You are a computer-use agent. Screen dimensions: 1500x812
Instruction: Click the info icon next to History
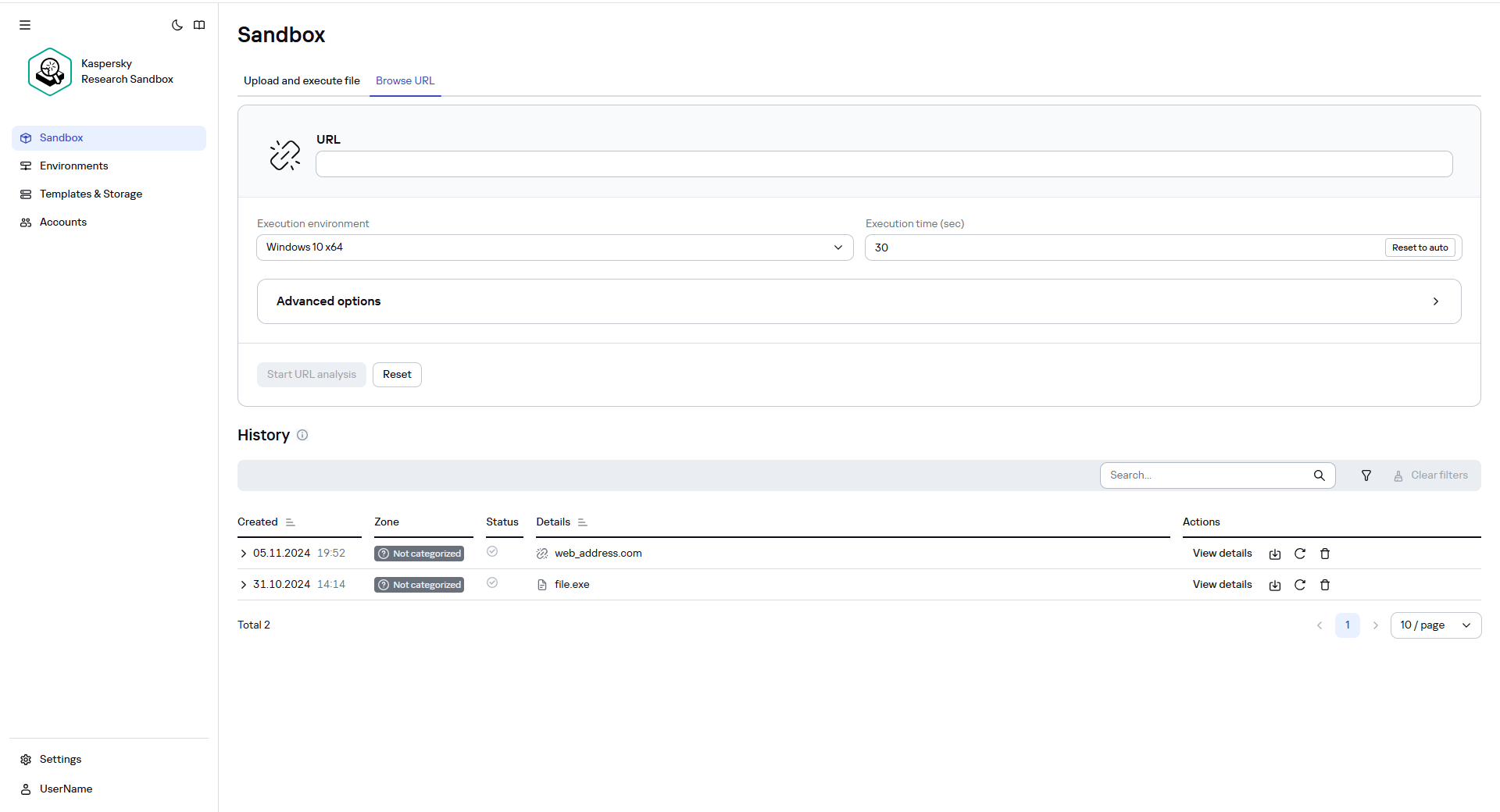(x=302, y=435)
